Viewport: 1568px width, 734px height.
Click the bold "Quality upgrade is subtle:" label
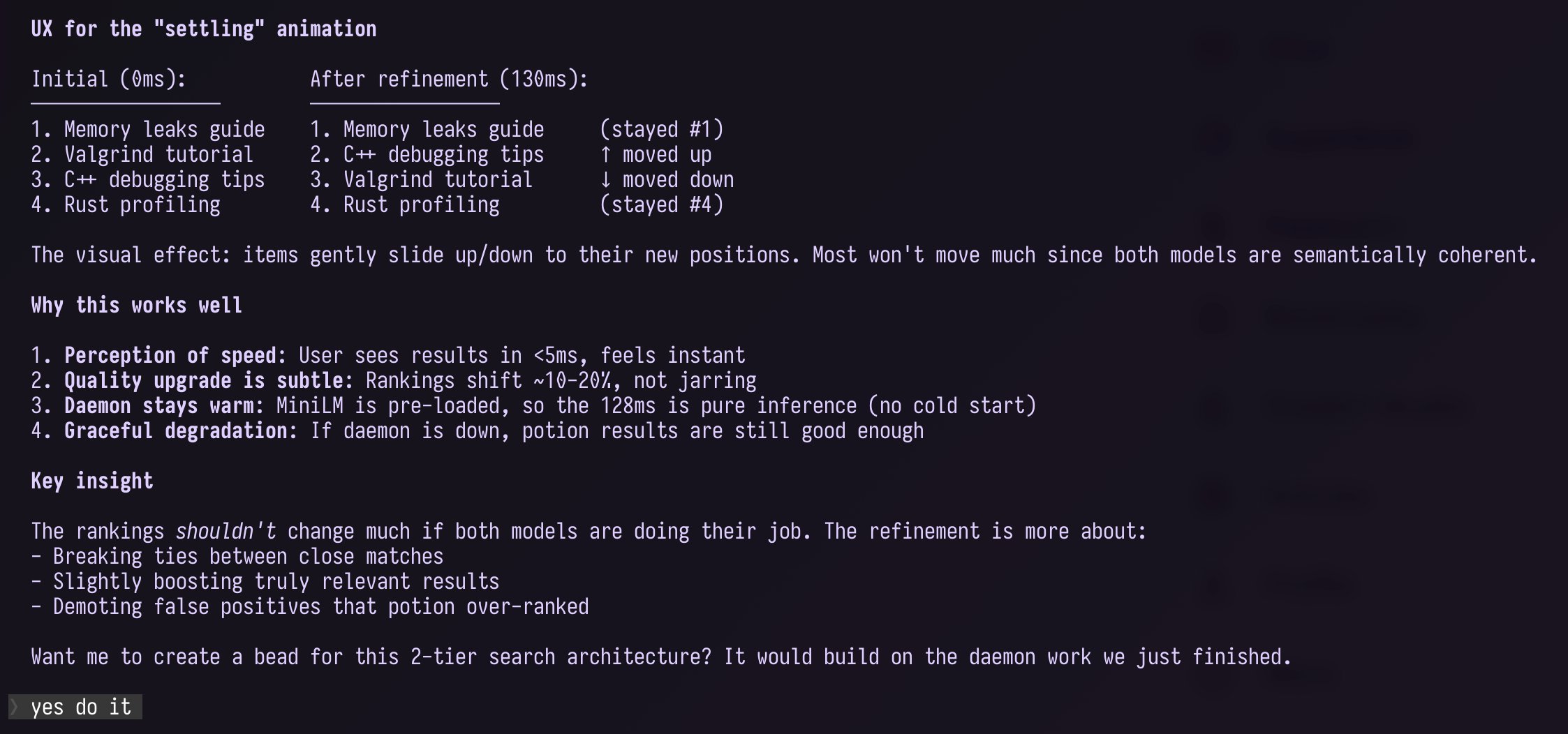point(209,380)
